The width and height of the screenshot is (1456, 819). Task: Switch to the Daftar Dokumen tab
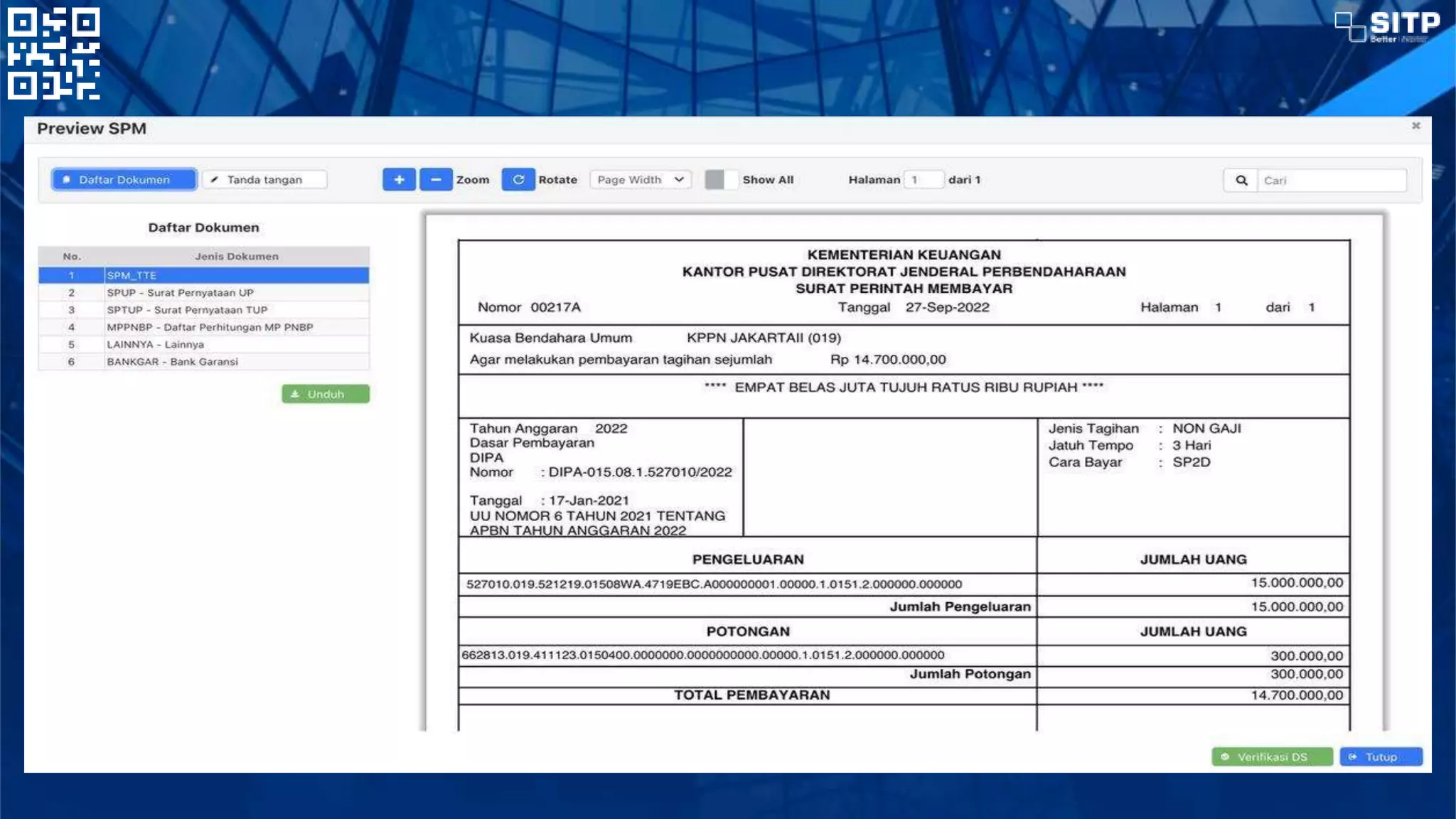point(124,180)
